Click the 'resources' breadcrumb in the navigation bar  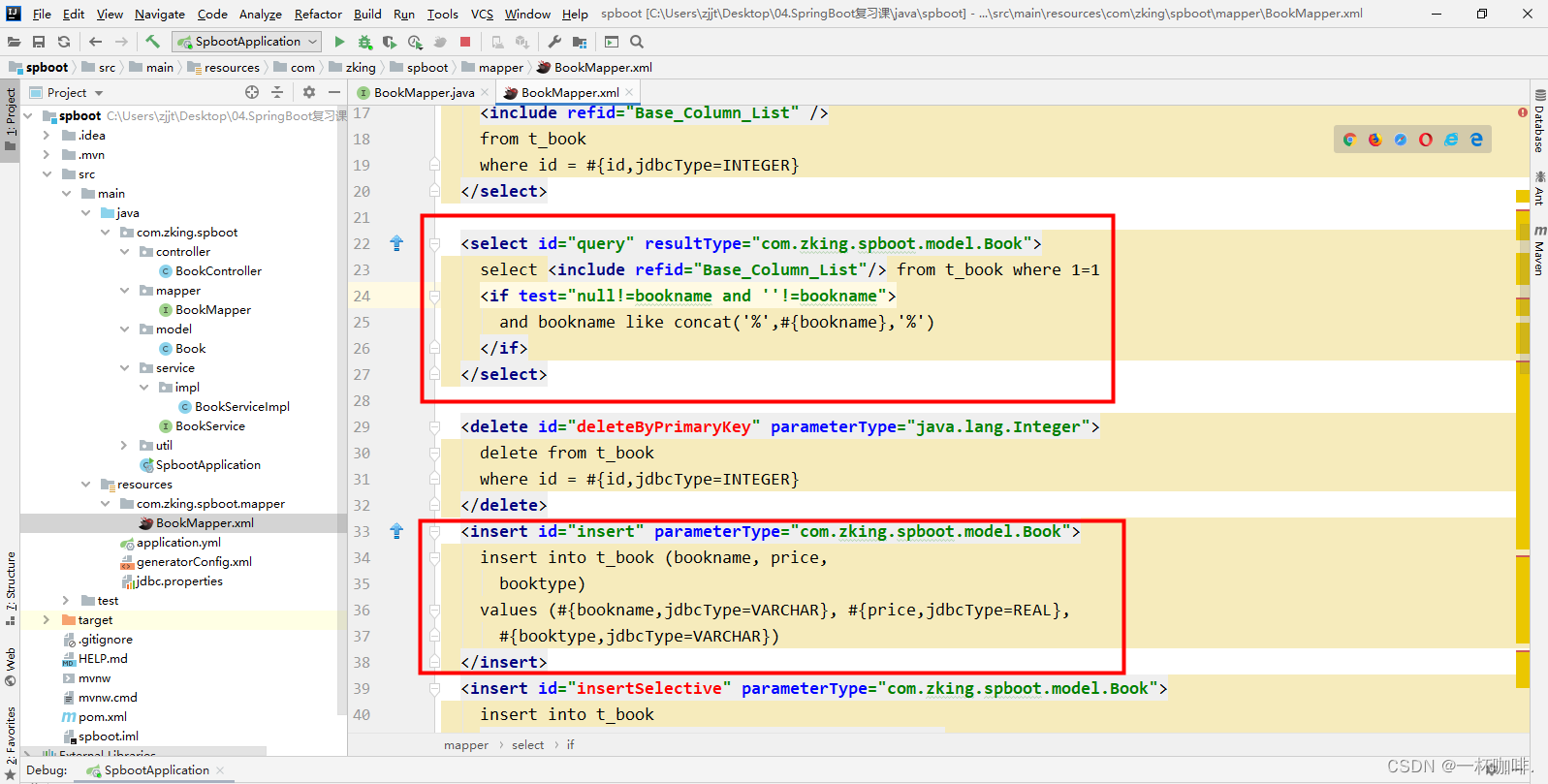(223, 68)
